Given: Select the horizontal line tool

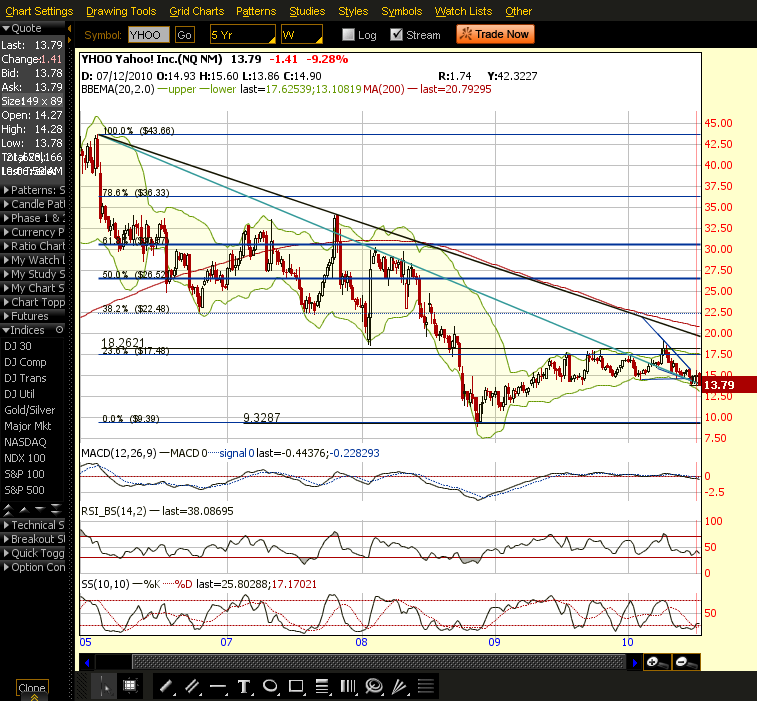Looking at the screenshot, I should tap(218, 686).
